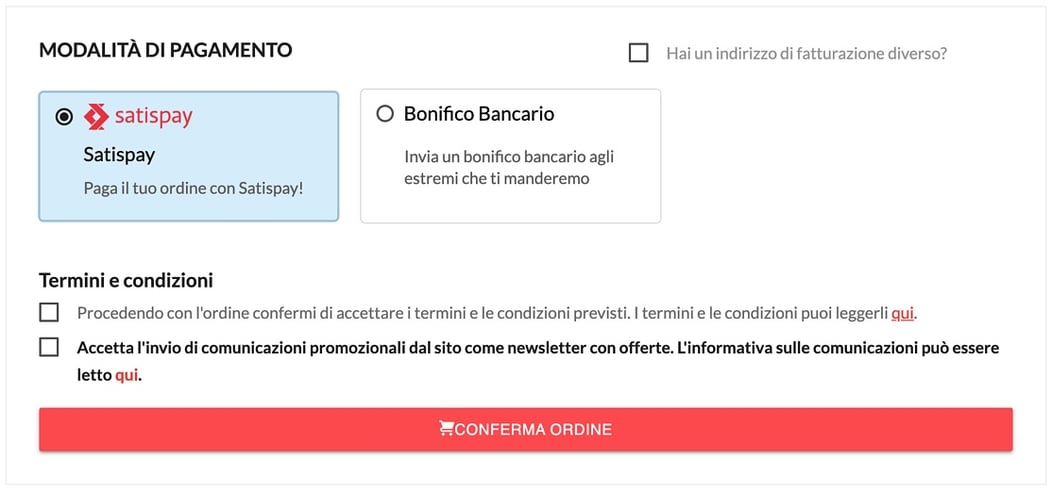Screen dimensions: 1052x493
Task: Click the "Invia un bonifico bancario" description
Action: (509, 168)
